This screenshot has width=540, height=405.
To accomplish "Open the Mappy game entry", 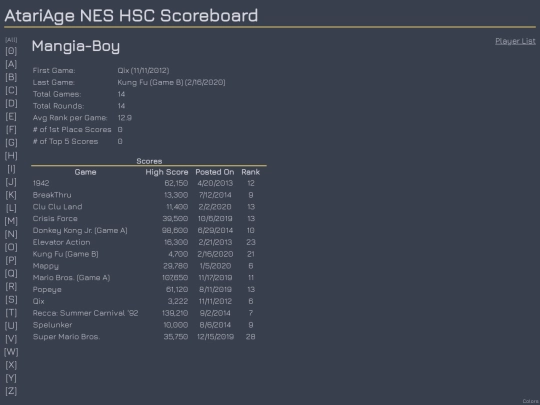I will point(45,266).
